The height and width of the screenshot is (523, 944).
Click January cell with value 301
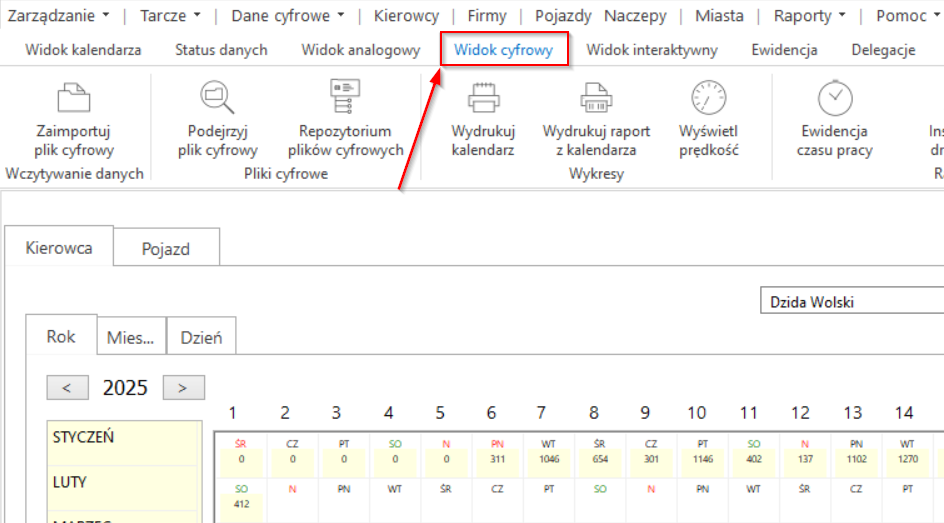pyautogui.click(x=651, y=456)
